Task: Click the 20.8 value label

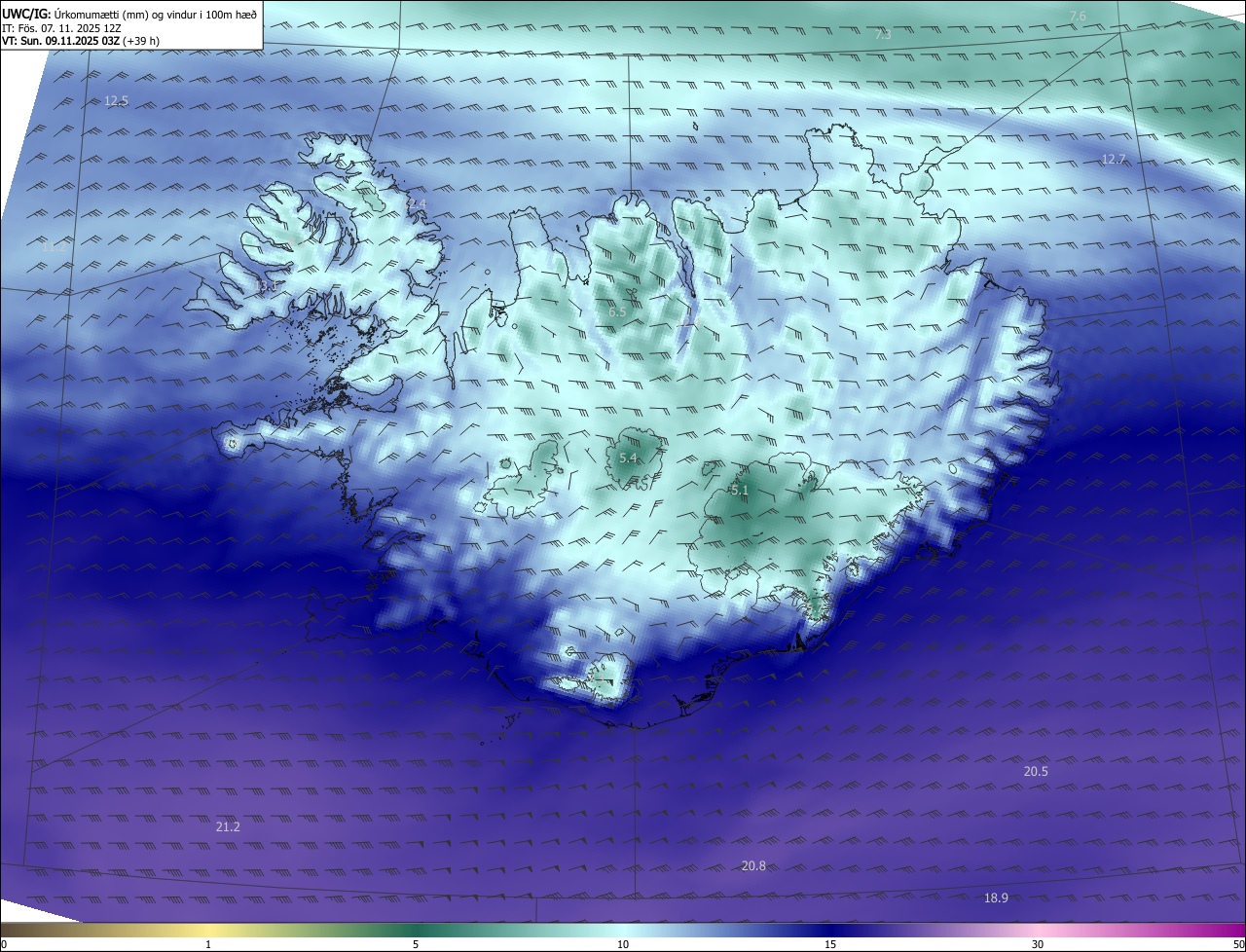Action: [x=753, y=865]
